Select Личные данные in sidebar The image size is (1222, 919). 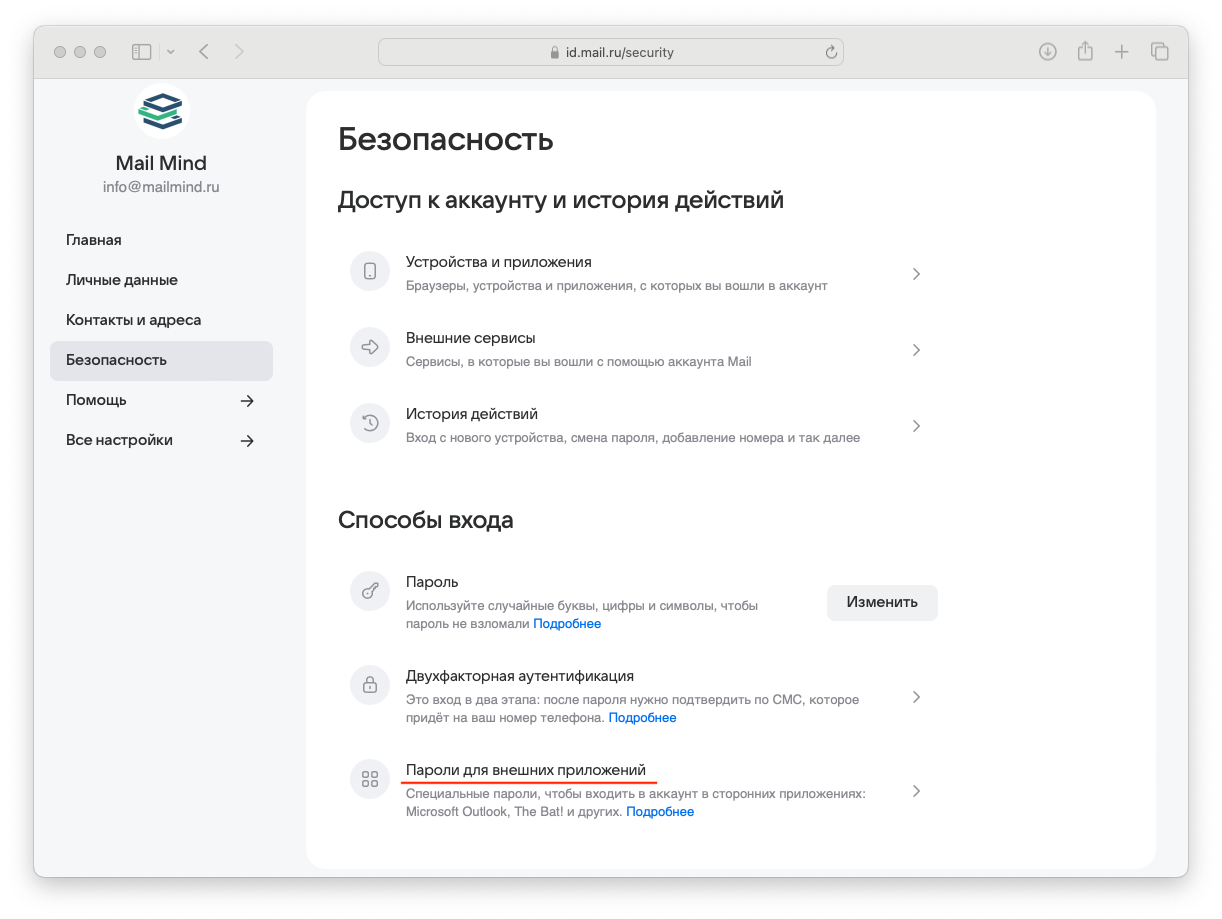122,280
